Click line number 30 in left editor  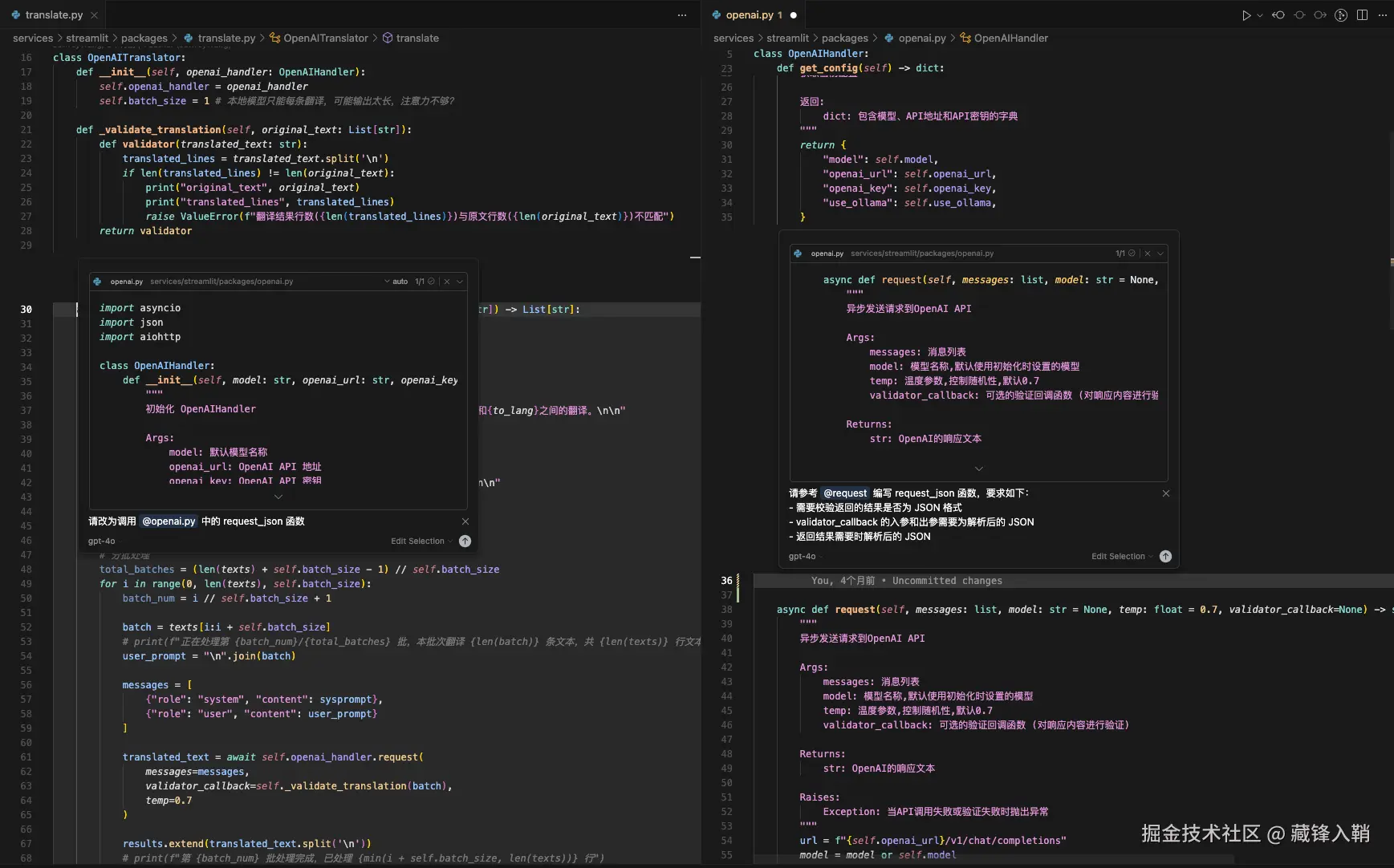click(26, 310)
